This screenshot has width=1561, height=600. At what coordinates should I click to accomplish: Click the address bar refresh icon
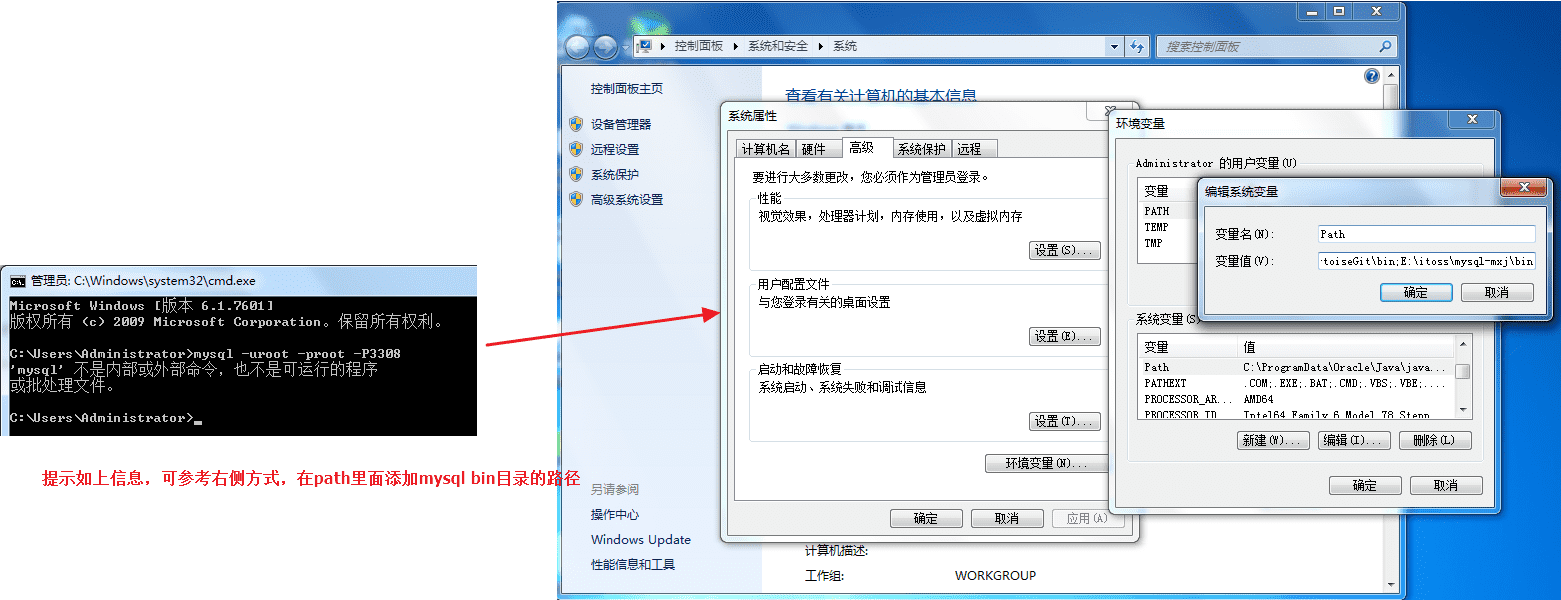tap(1137, 46)
